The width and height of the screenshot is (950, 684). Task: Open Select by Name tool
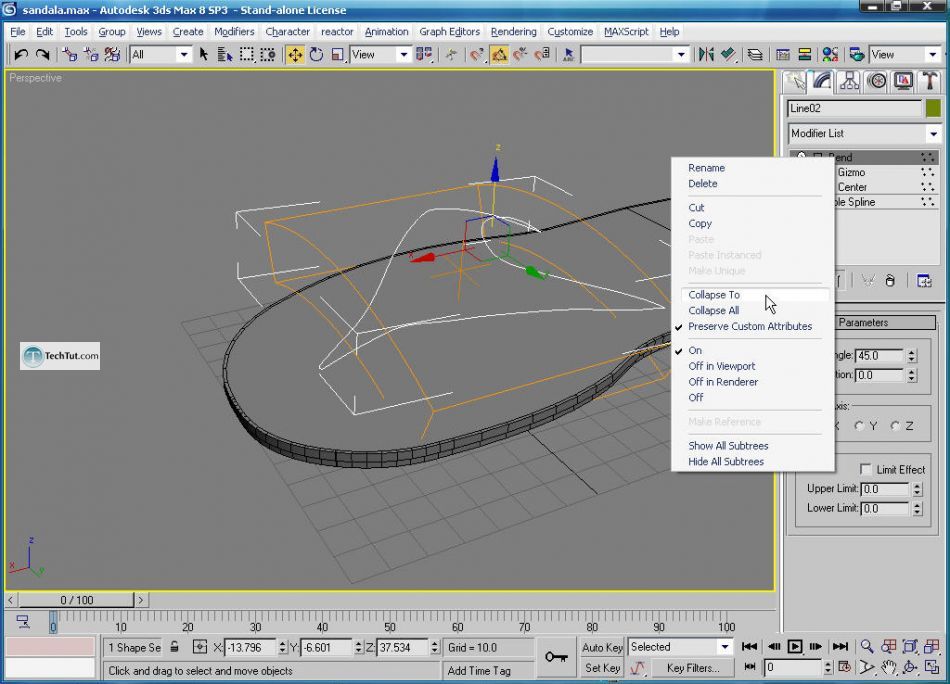click(225, 55)
